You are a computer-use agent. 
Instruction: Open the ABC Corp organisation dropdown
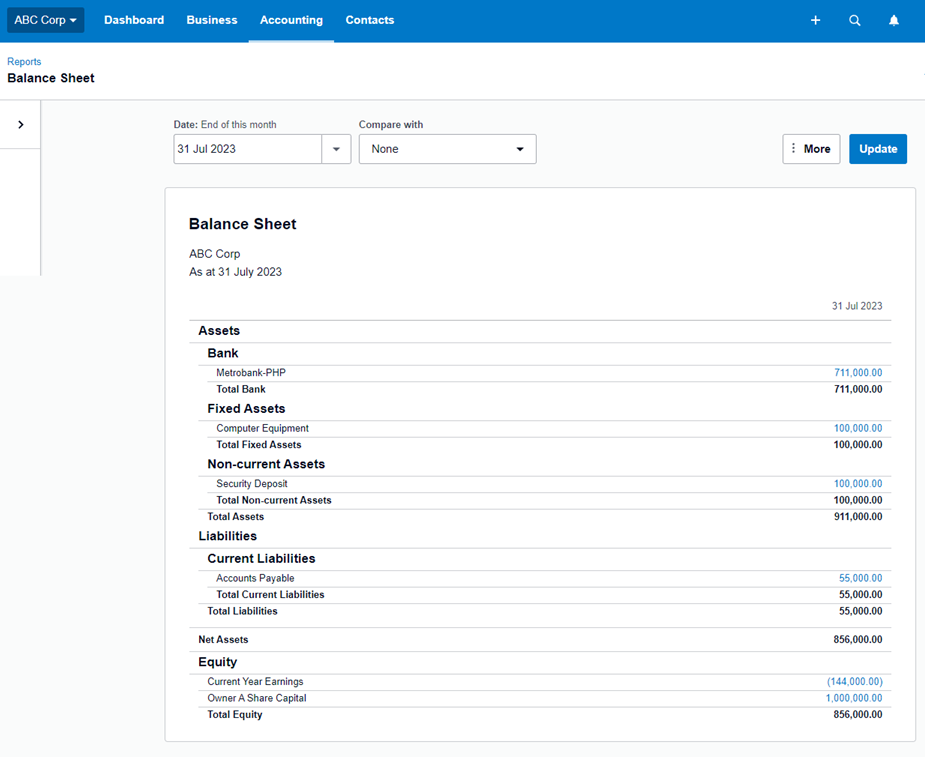pos(45,20)
